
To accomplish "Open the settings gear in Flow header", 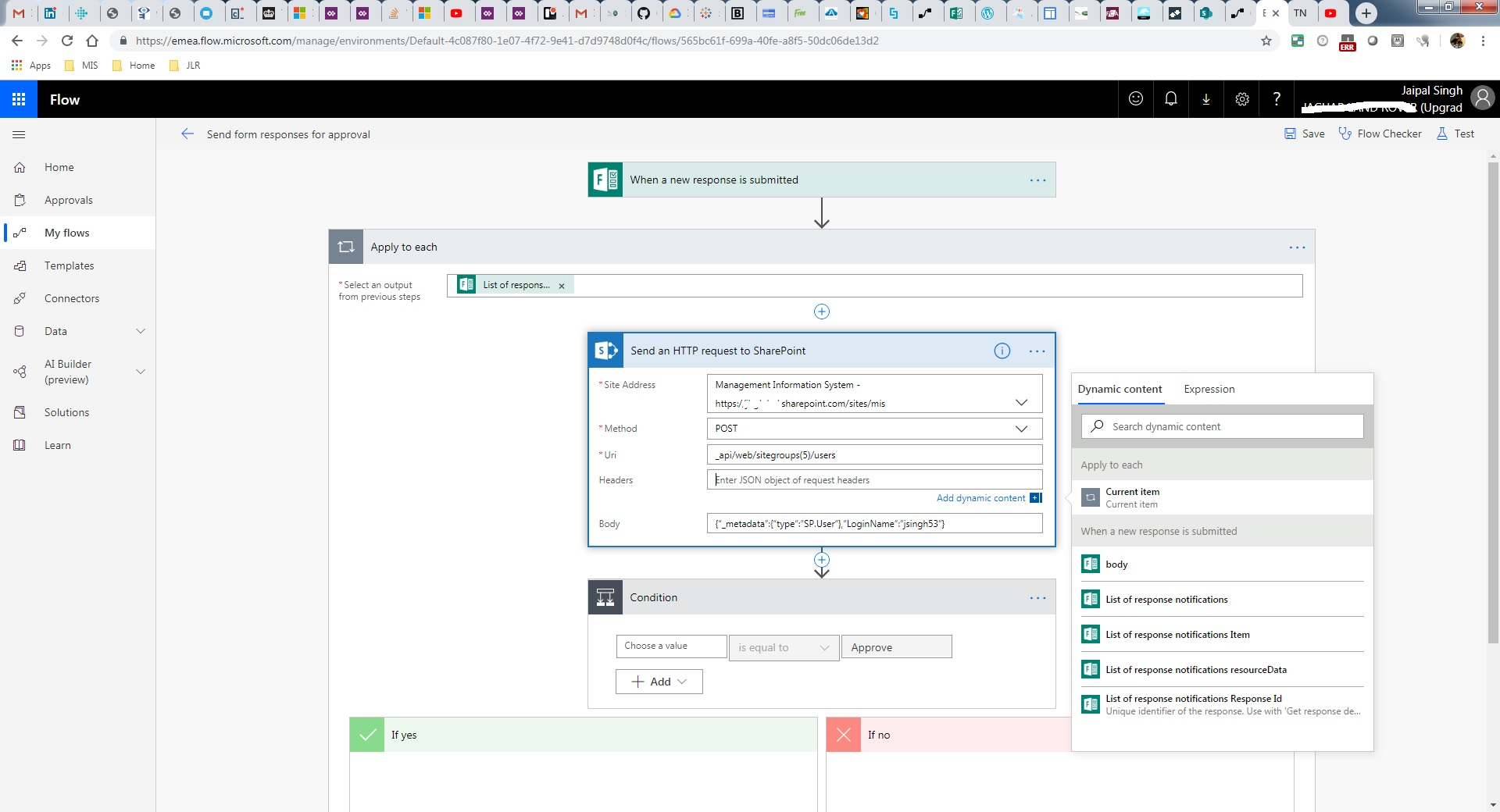I will pos(1242,98).
